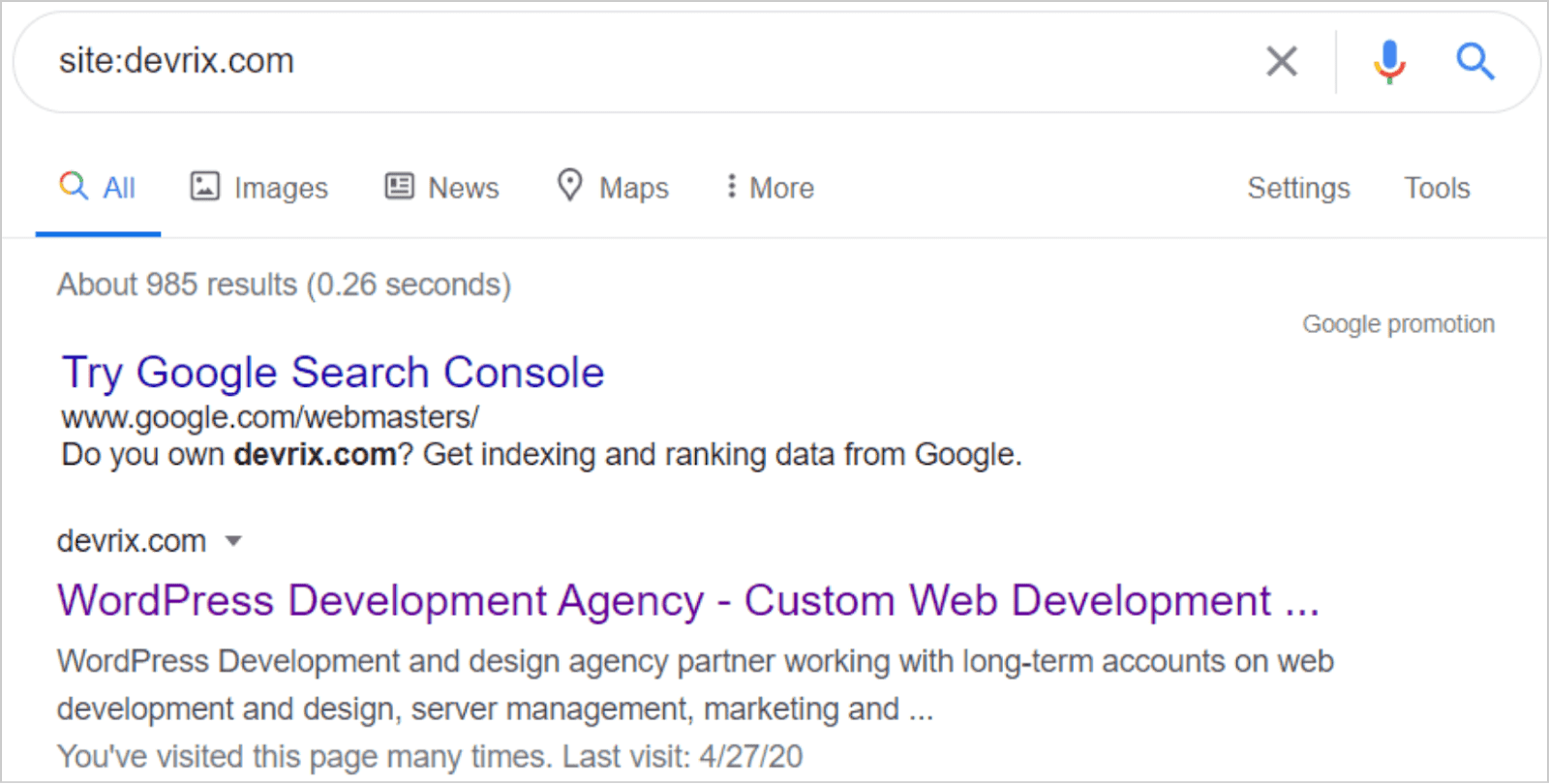Click the blue magnifier search button
The height and width of the screenshot is (784, 1549).
(1475, 62)
